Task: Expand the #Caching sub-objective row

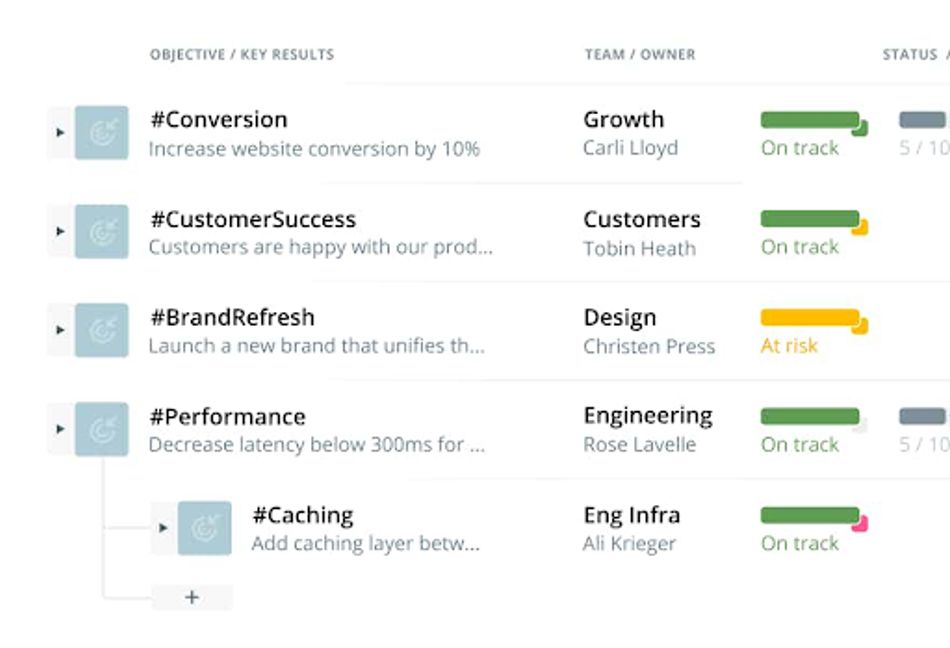Action: (x=163, y=527)
